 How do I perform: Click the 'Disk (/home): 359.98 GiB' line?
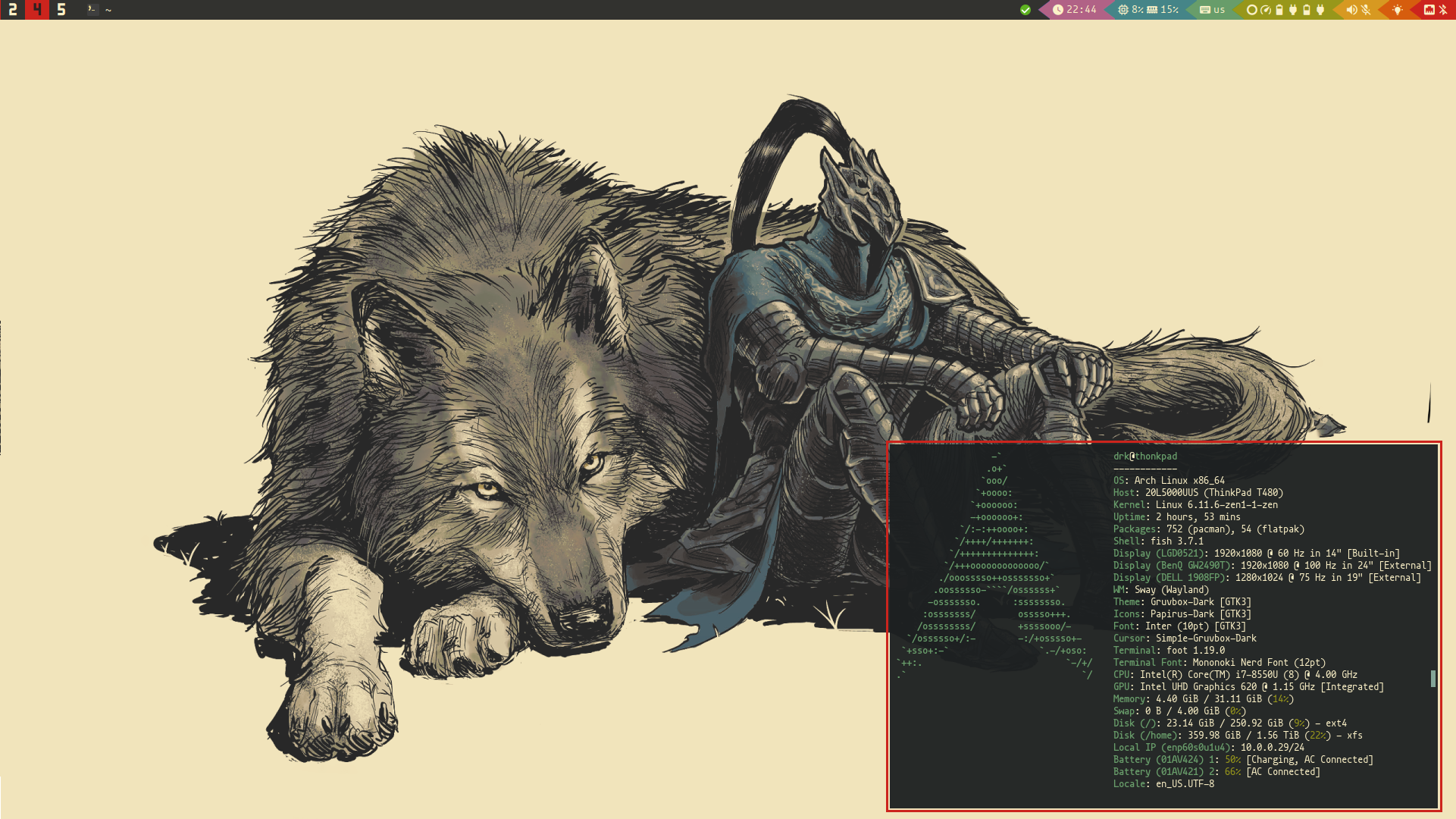[1238, 736]
